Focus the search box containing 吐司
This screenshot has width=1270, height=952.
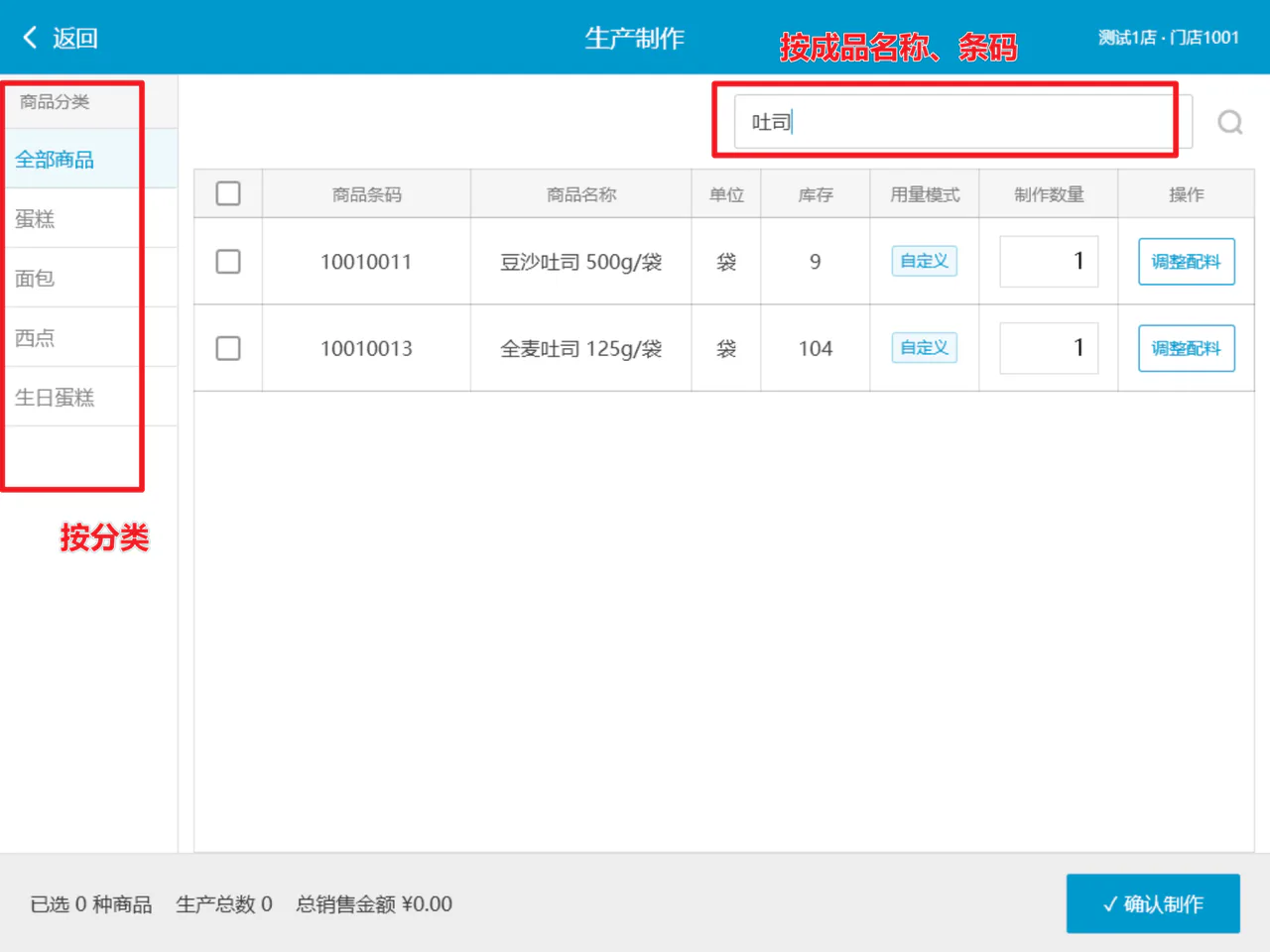(x=962, y=122)
